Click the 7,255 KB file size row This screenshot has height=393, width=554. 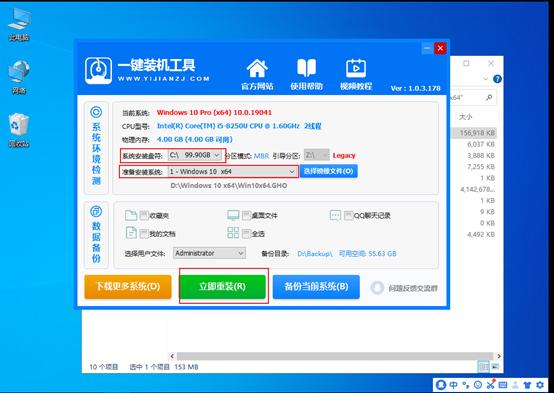[481, 166]
